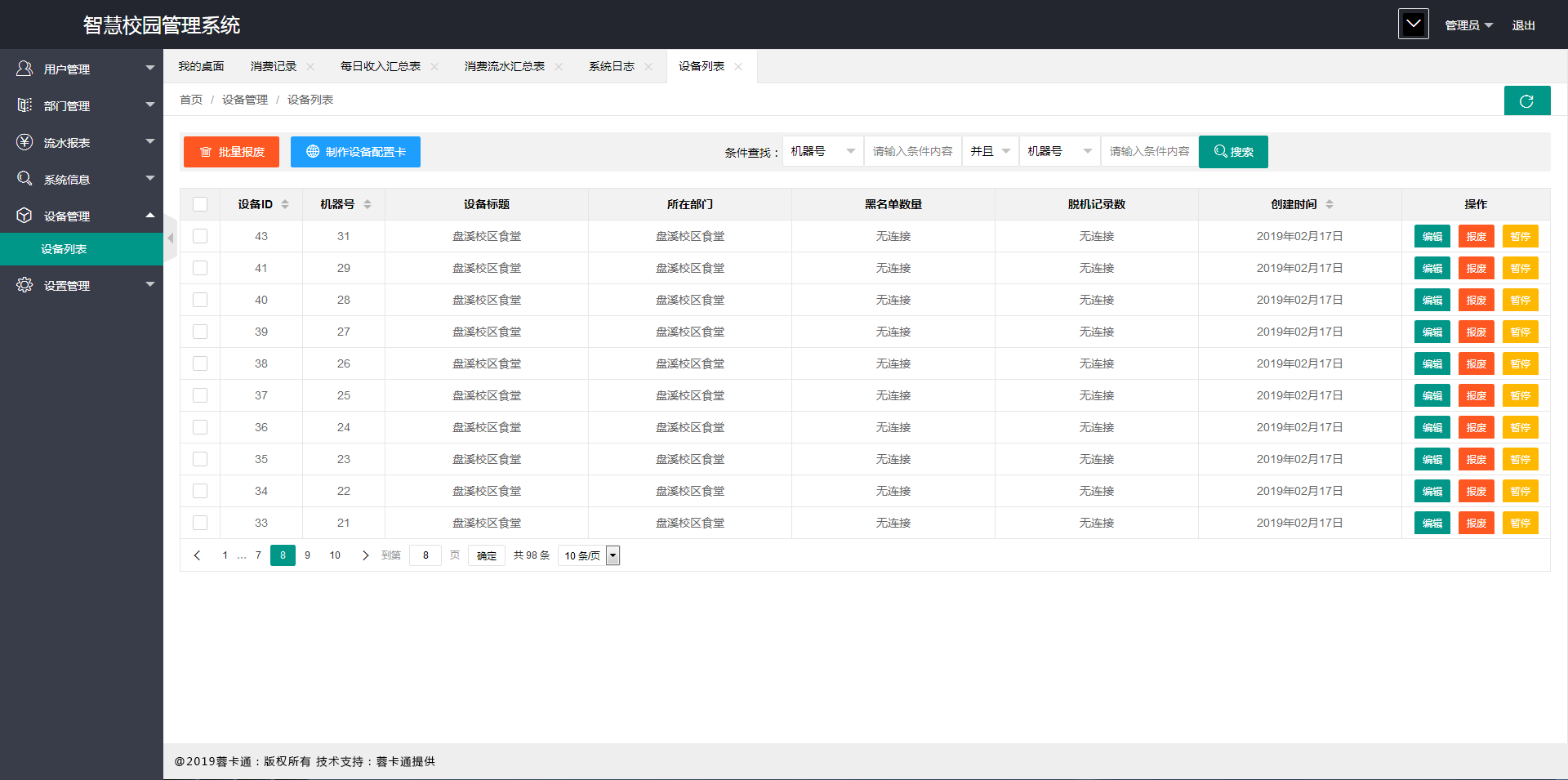The image size is (1568, 780).
Task: Click the first 请输入条件内容 search field
Action: pyautogui.click(x=912, y=151)
